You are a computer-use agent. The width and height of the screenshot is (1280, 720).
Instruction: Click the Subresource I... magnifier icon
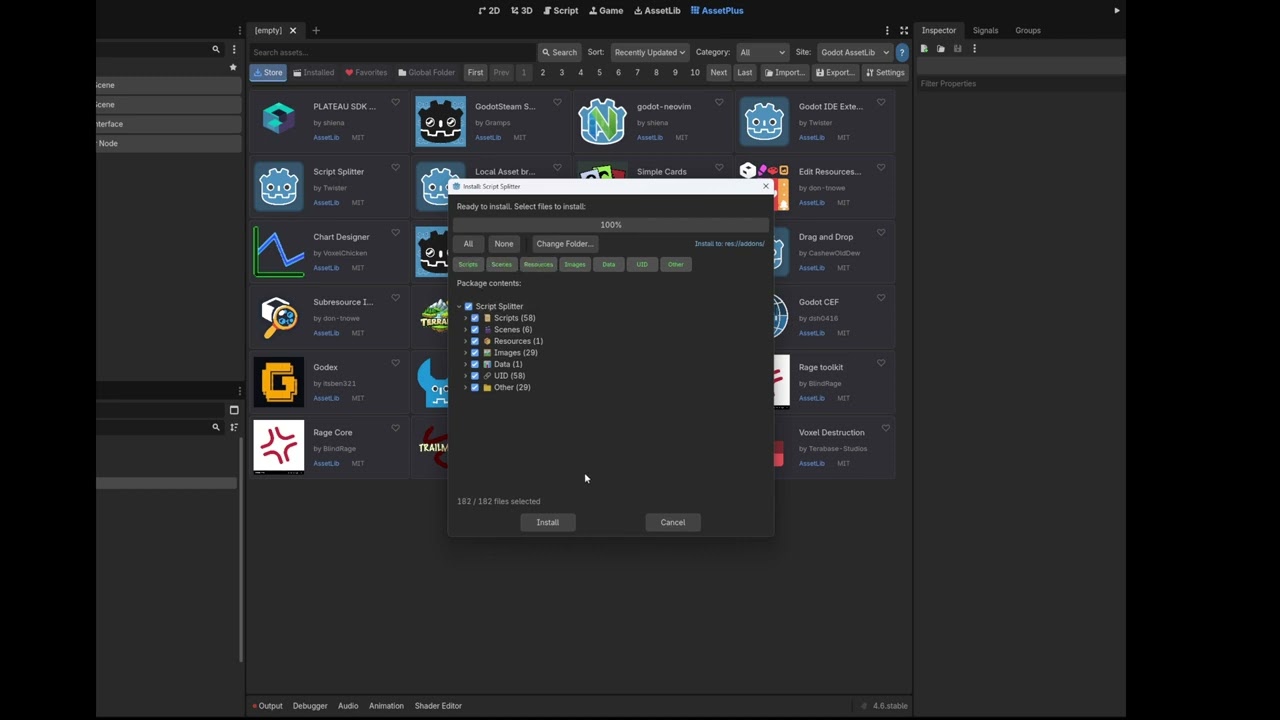[279, 317]
